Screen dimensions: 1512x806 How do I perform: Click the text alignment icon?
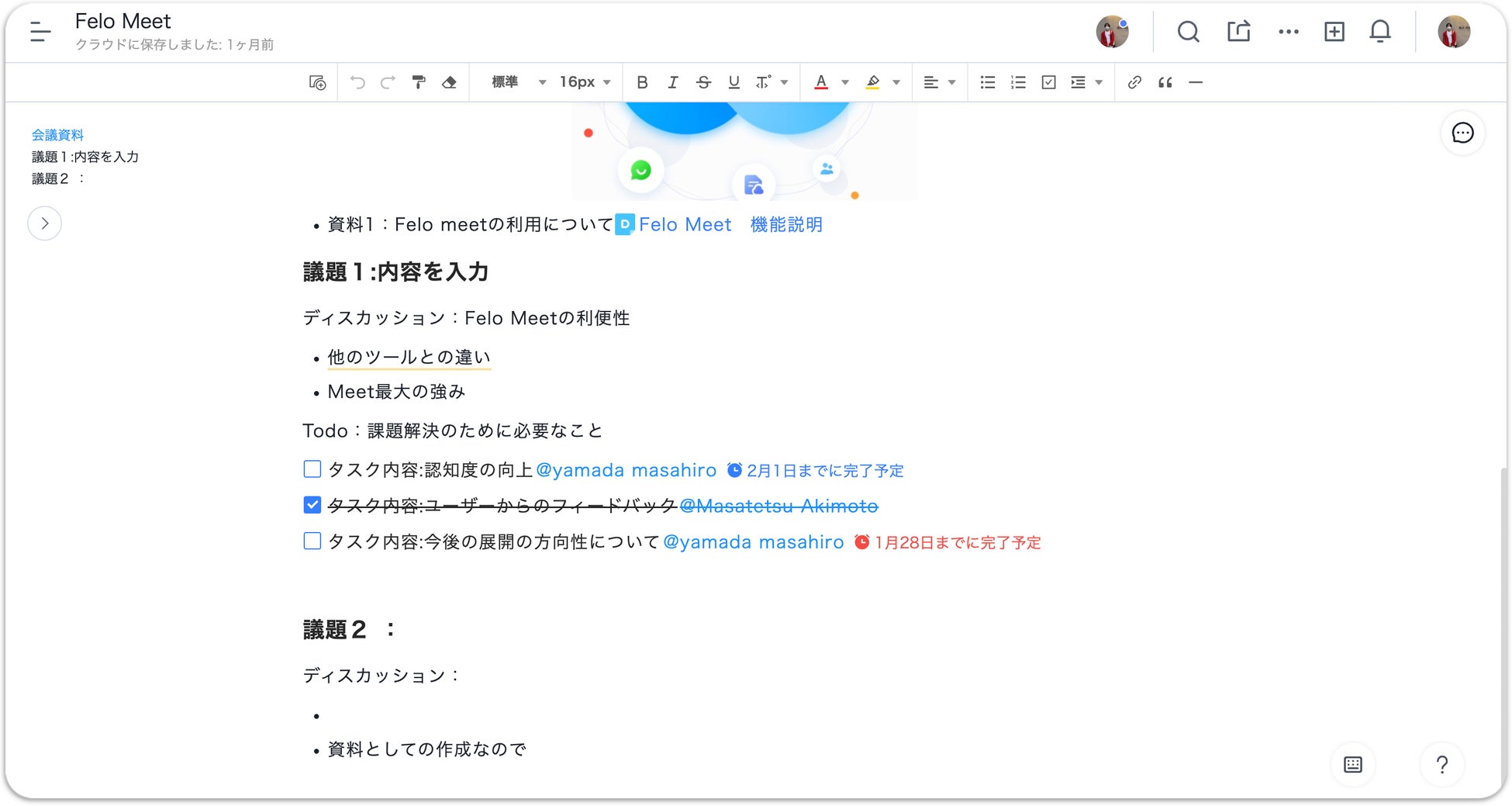pyautogui.click(x=931, y=82)
